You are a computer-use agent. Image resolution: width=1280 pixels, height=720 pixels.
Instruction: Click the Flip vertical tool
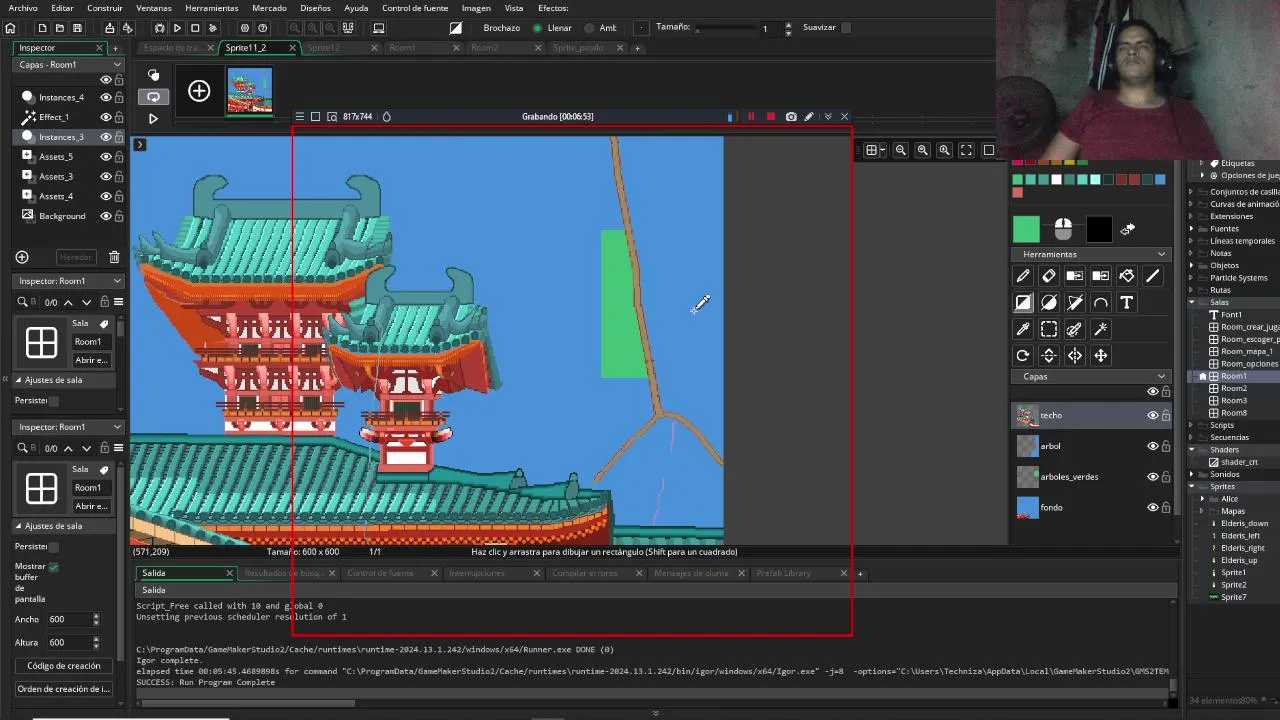point(1049,355)
